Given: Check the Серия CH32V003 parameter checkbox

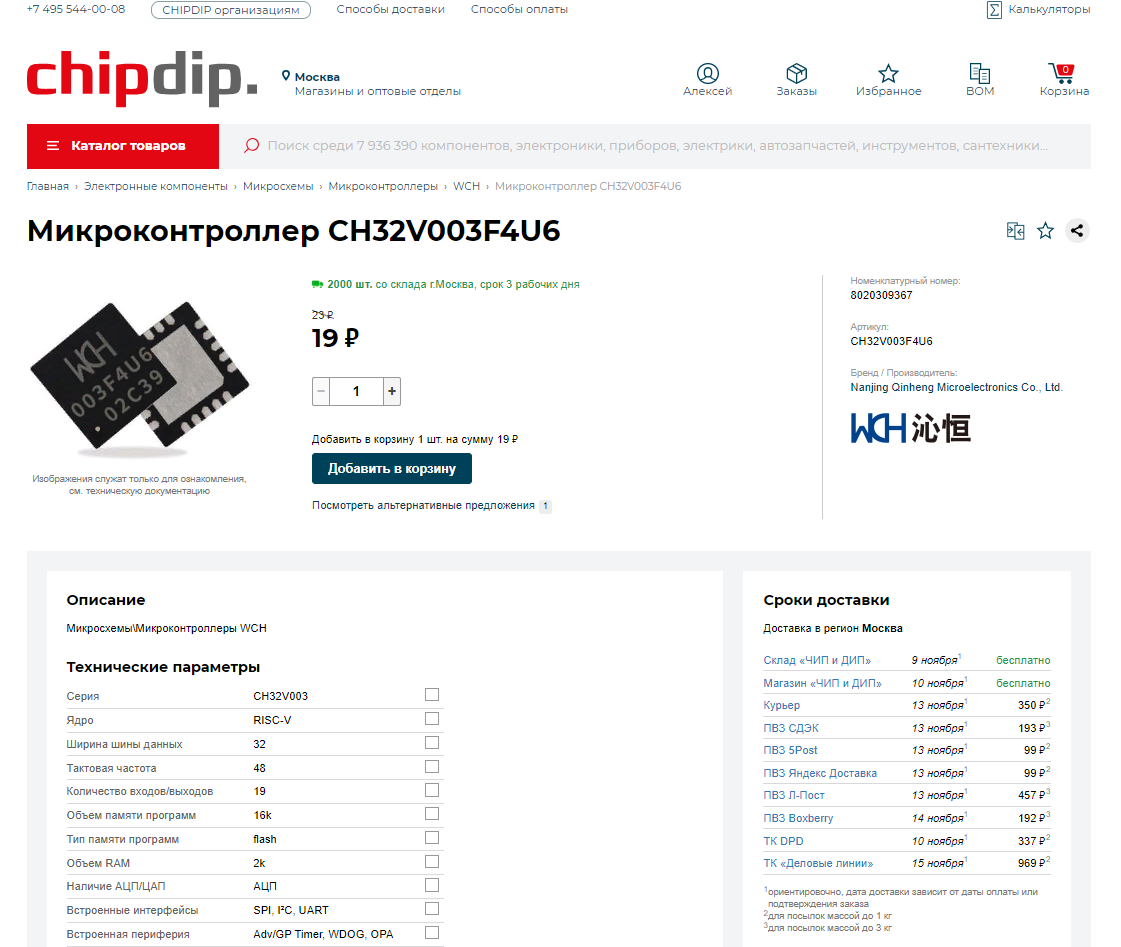Looking at the screenshot, I should pyautogui.click(x=432, y=695).
